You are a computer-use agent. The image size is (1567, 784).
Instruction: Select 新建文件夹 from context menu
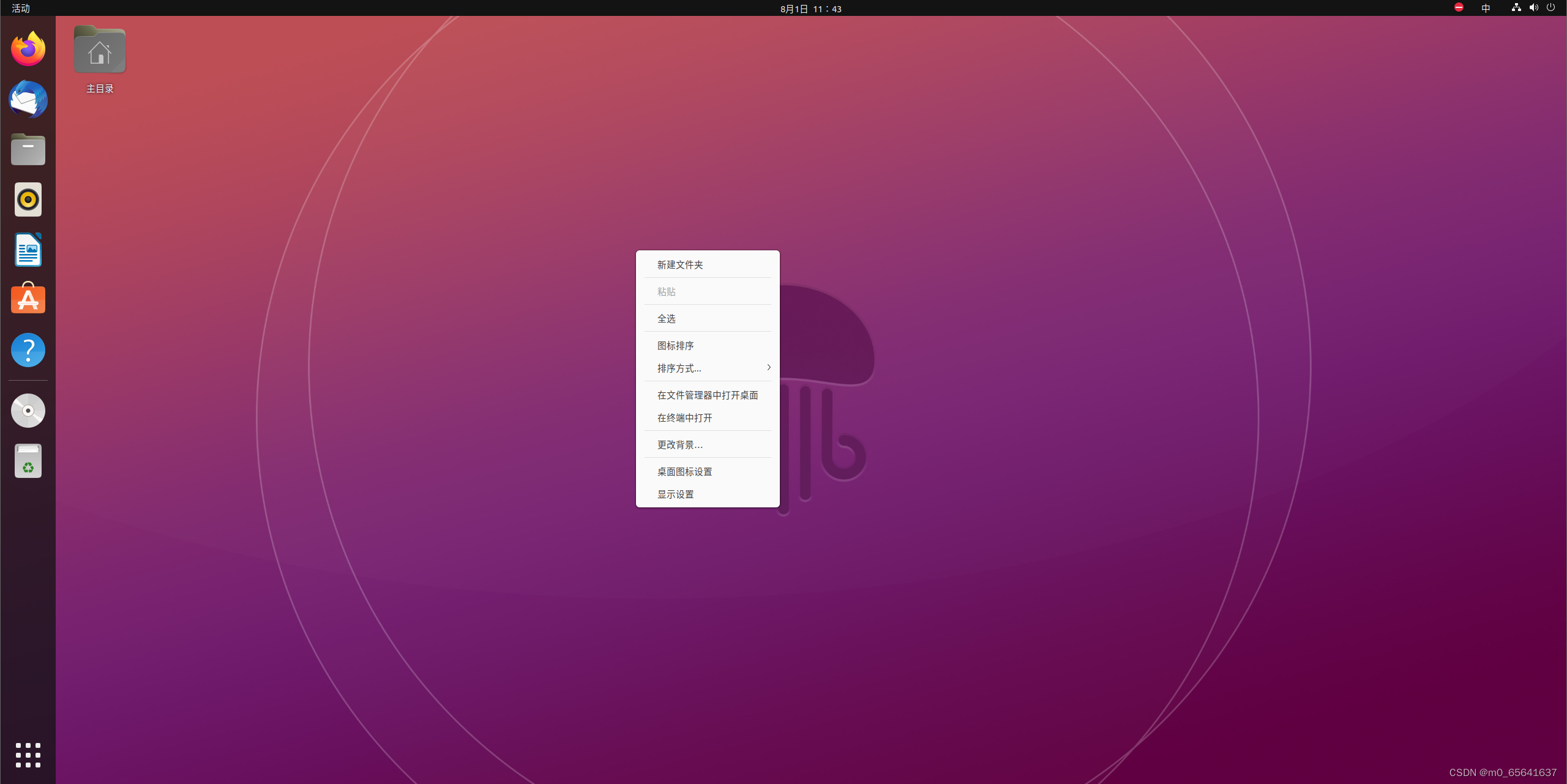(681, 264)
